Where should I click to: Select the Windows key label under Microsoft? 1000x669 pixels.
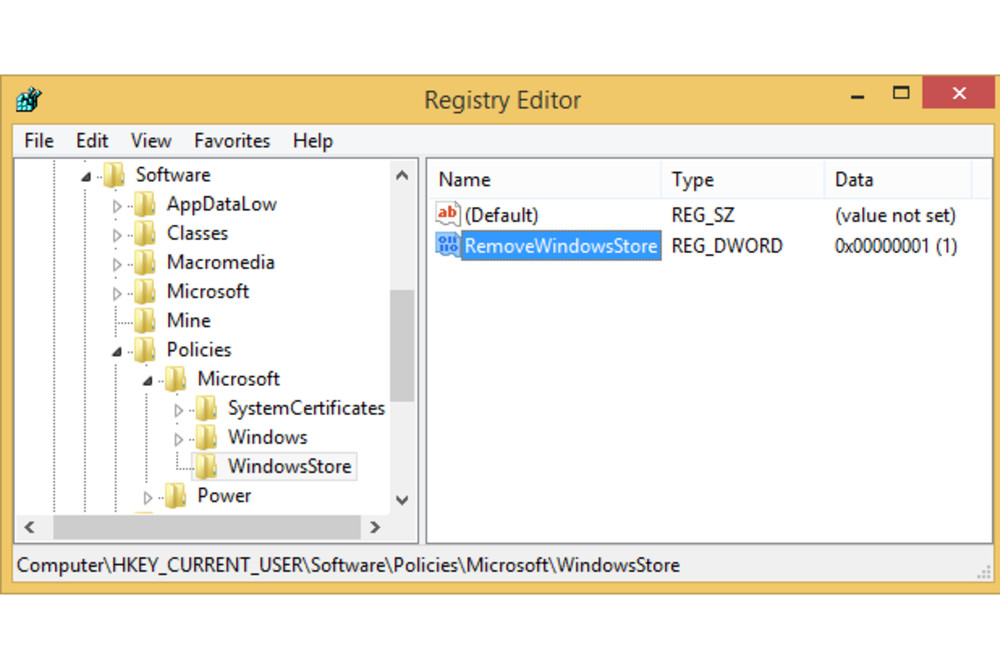[x=268, y=437]
